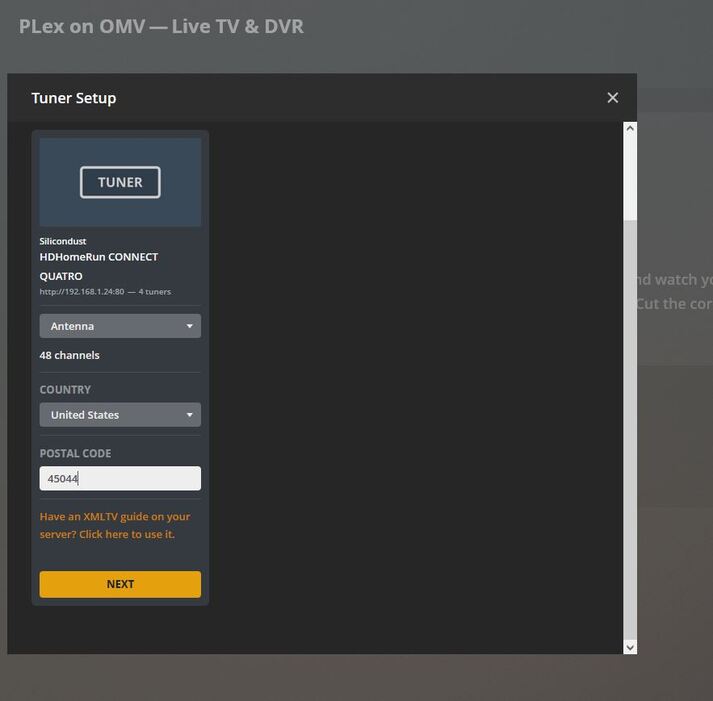Click the scrollbar up arrow
The image size is (713, 701).
630,128
